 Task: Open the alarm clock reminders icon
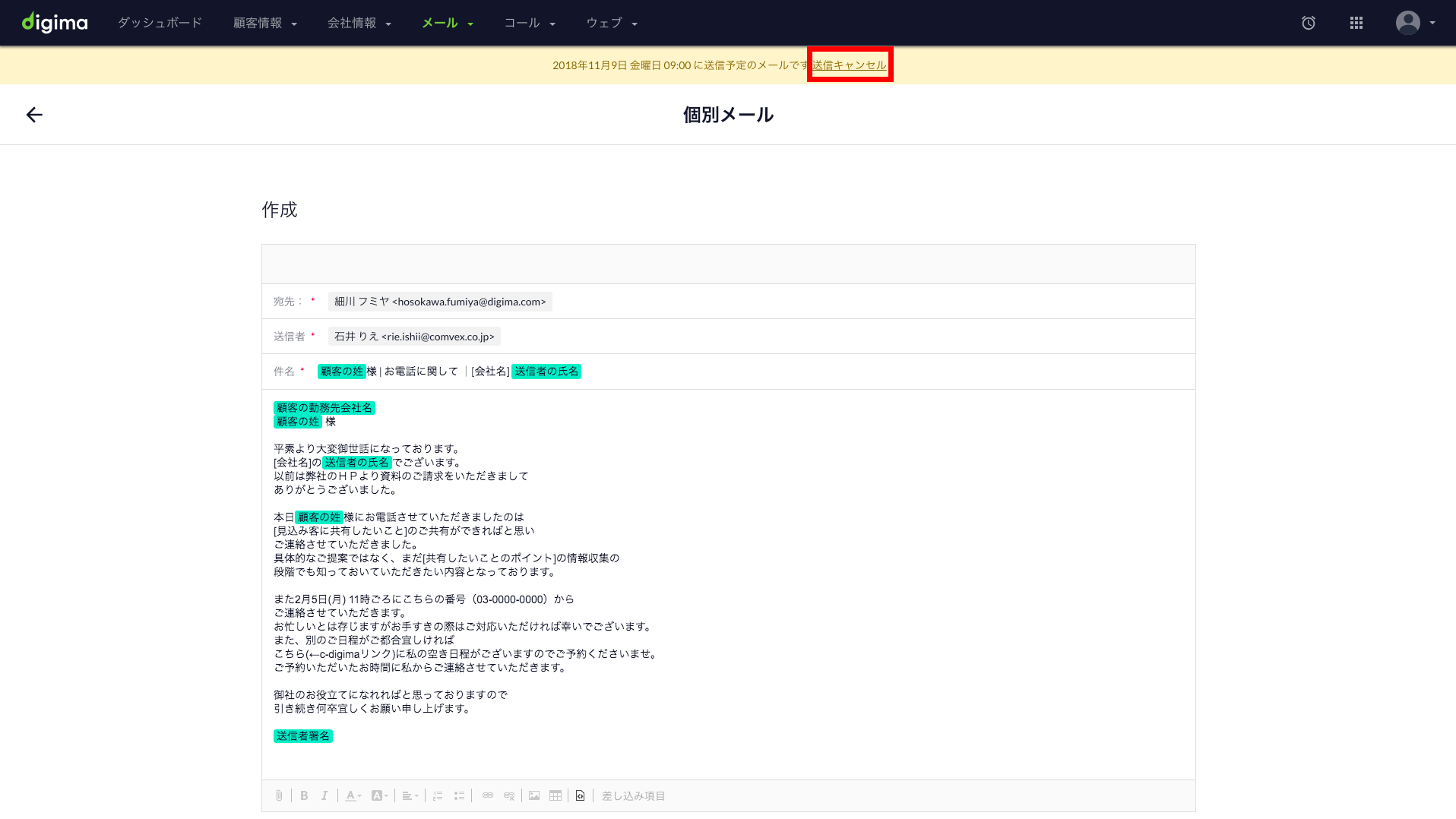(x=1309, y=23)
